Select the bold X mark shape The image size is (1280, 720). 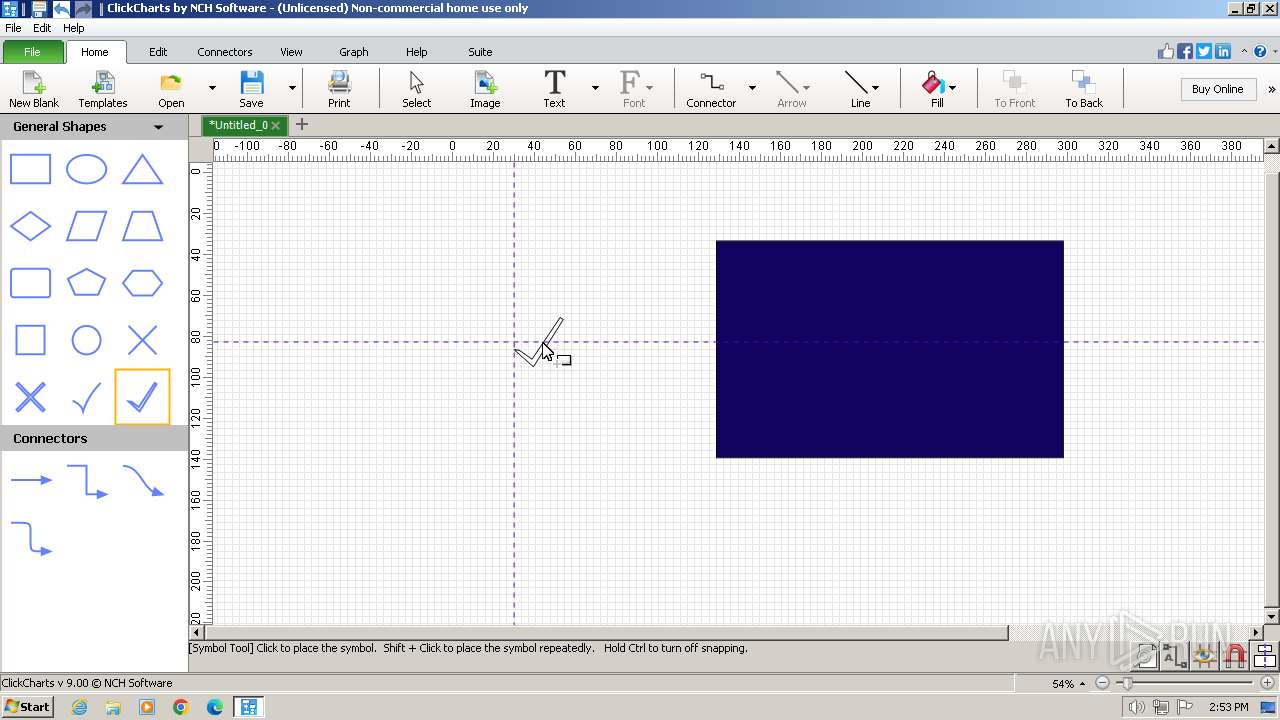pyautogui.click(x=30, y=397)
